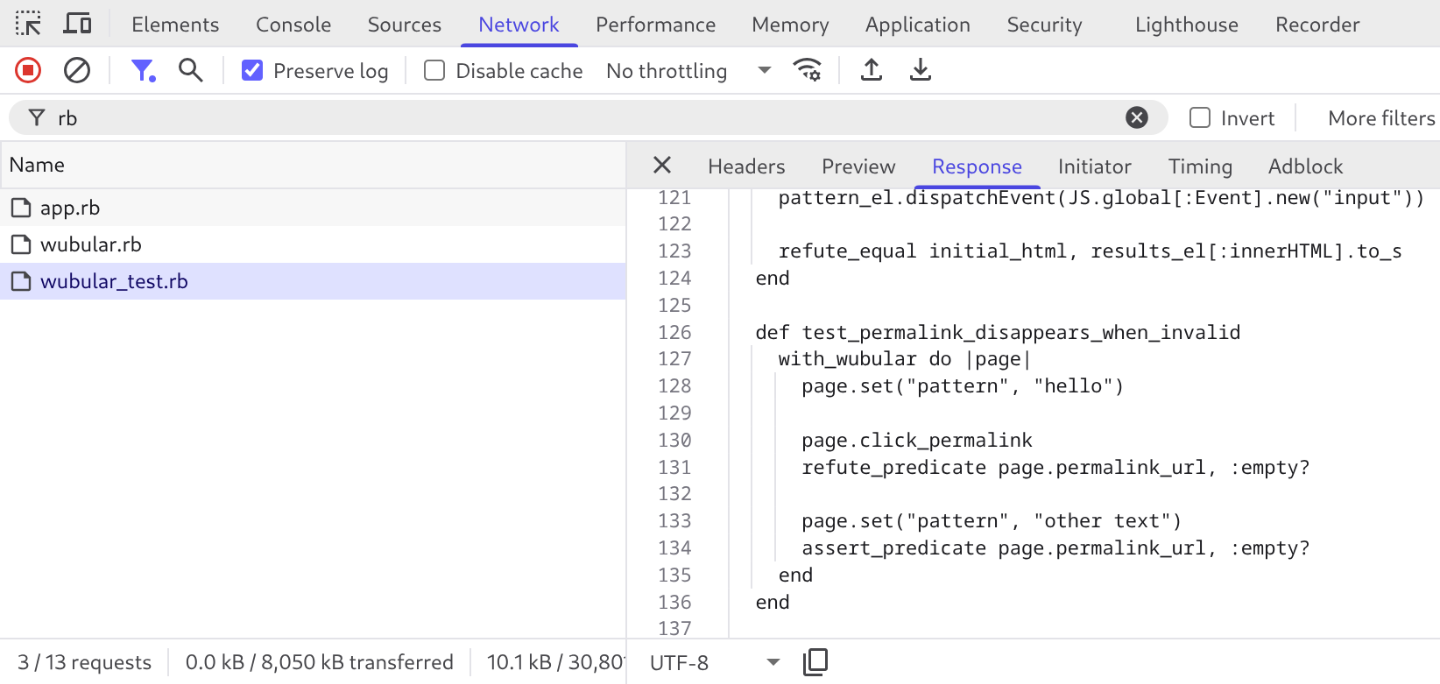Show the Initiator tab
The width and height of the screenshot is (1440, 684).
click(x=1095, y=166)
